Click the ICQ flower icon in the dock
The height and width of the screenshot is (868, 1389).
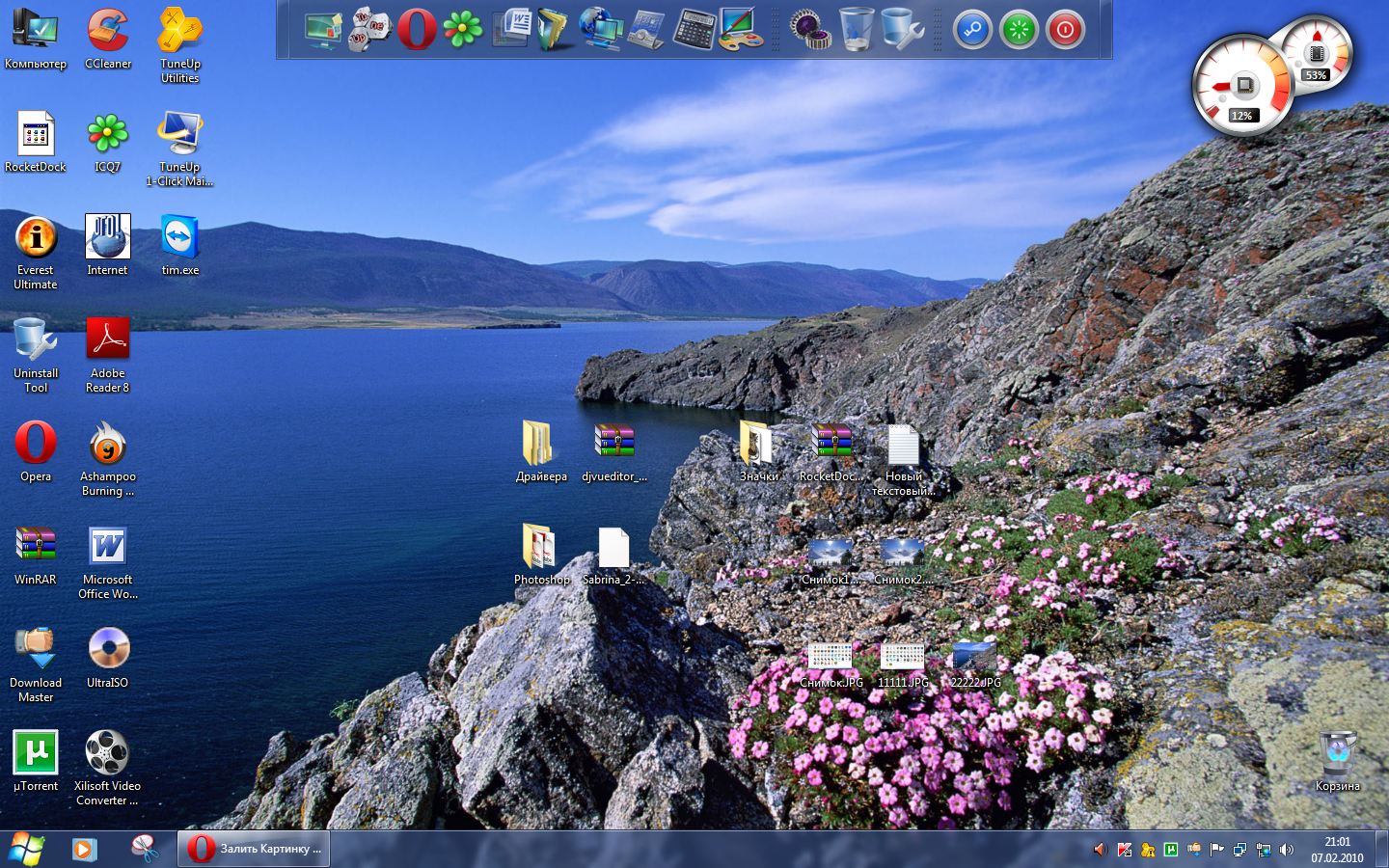pos(463,30)
